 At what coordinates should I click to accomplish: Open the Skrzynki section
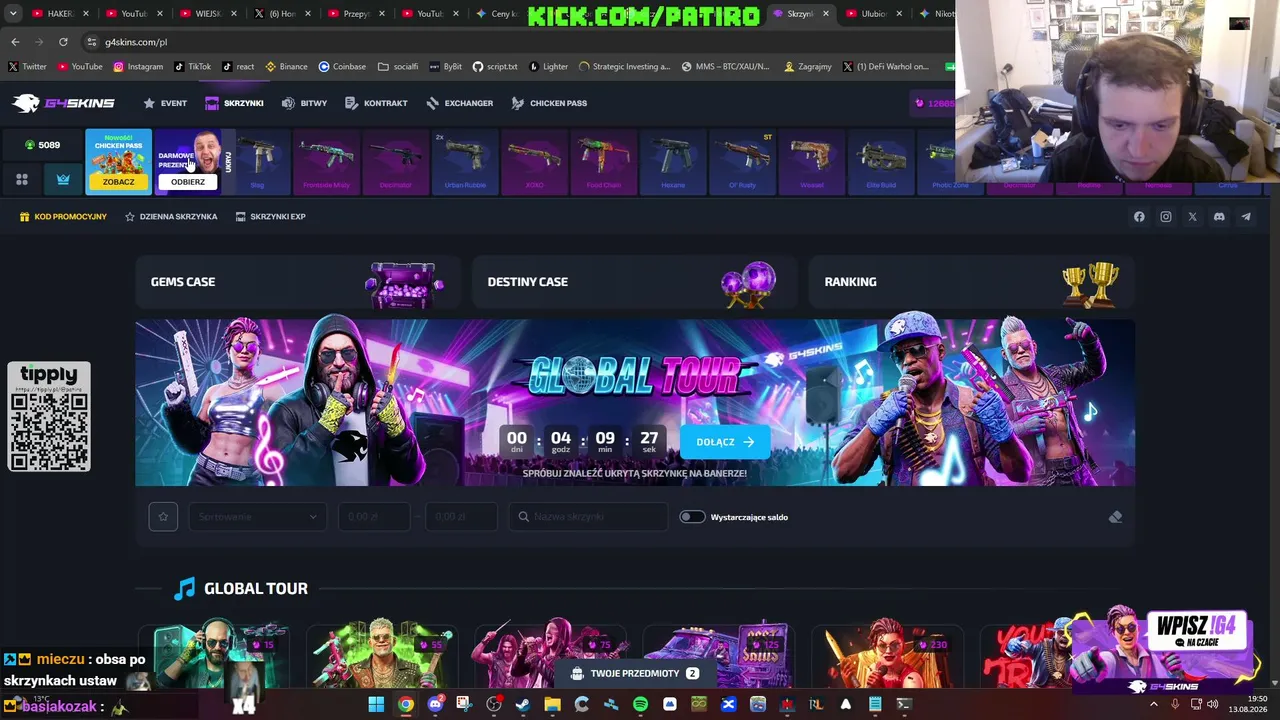point(234,103)
